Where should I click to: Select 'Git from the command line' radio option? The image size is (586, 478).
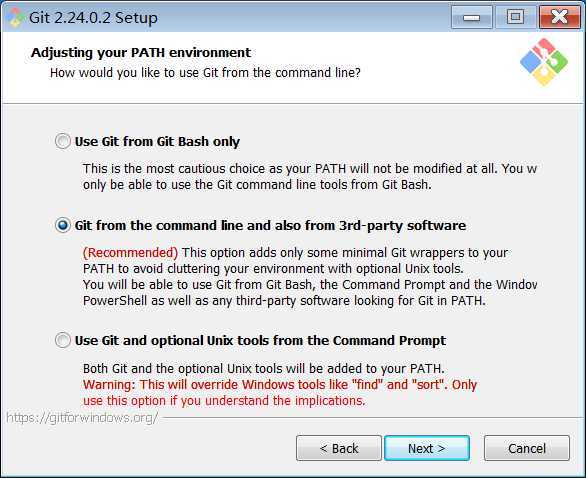coord(62,225)
